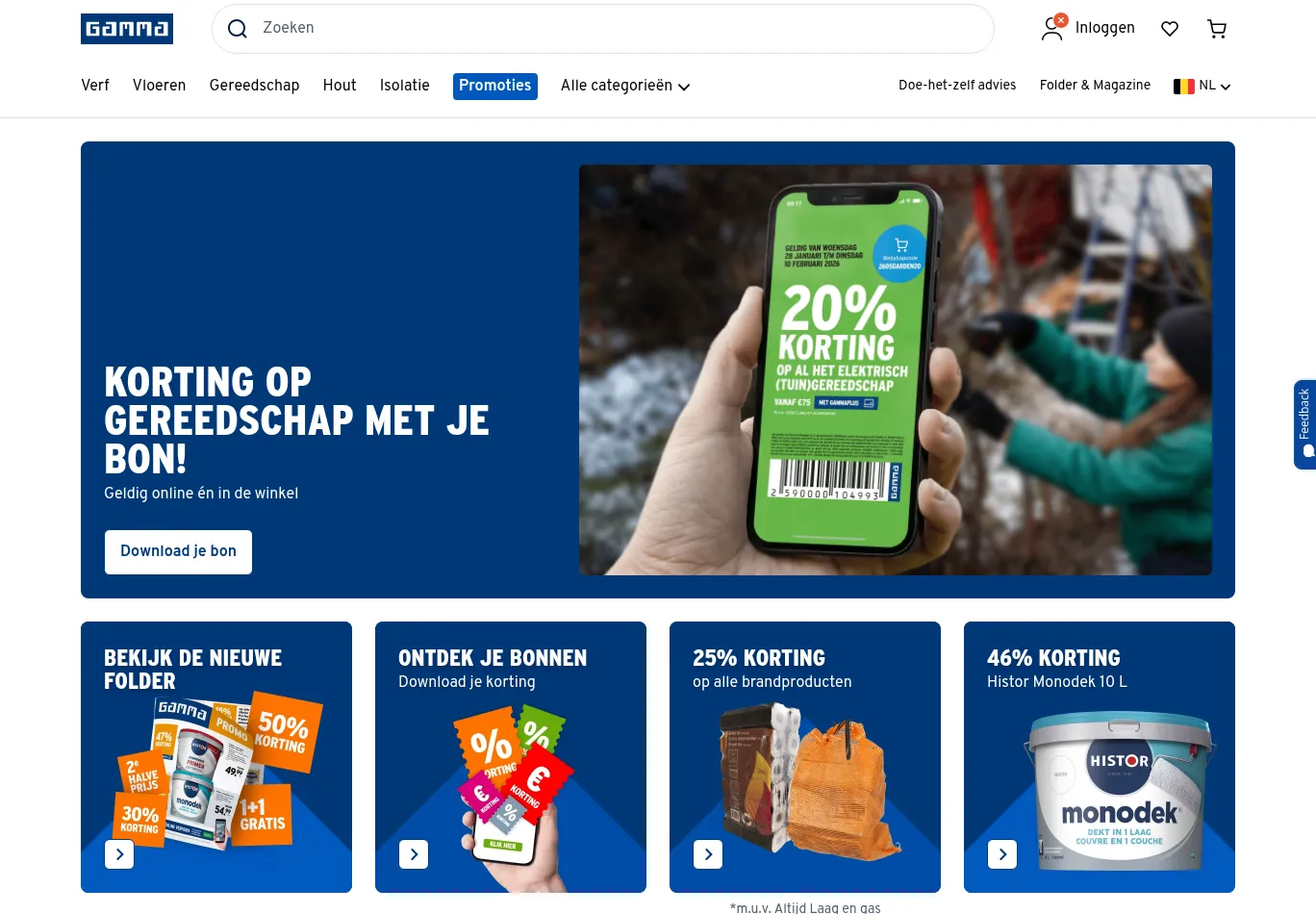
Task: Open the shopping cart icon
Action: 1217,29
